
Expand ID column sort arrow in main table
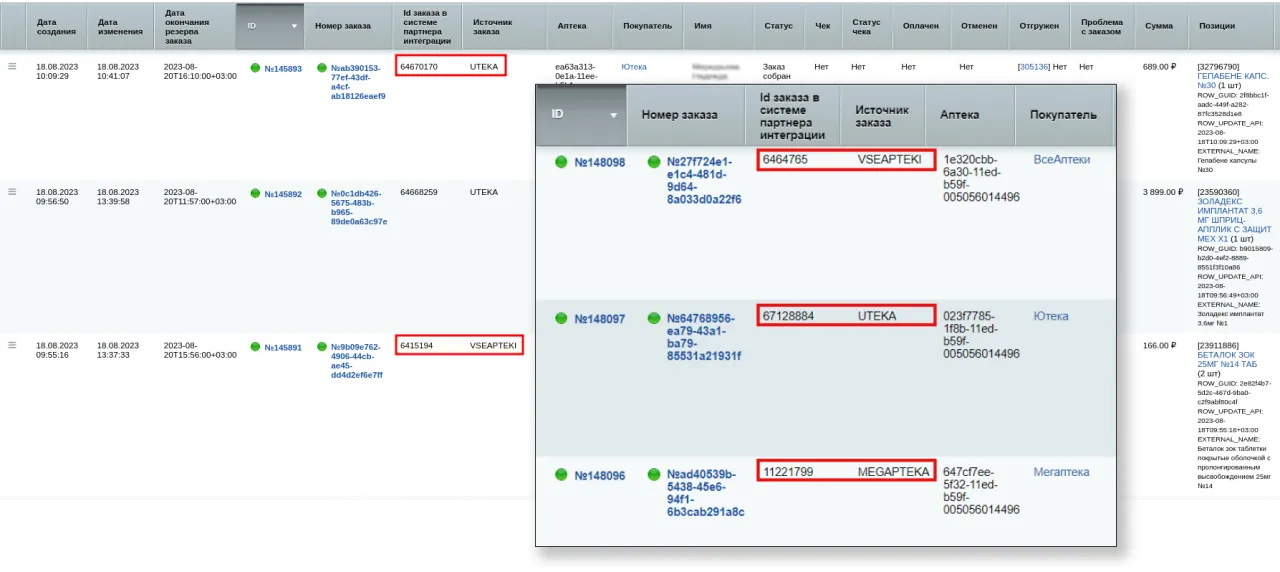(293, 26)
